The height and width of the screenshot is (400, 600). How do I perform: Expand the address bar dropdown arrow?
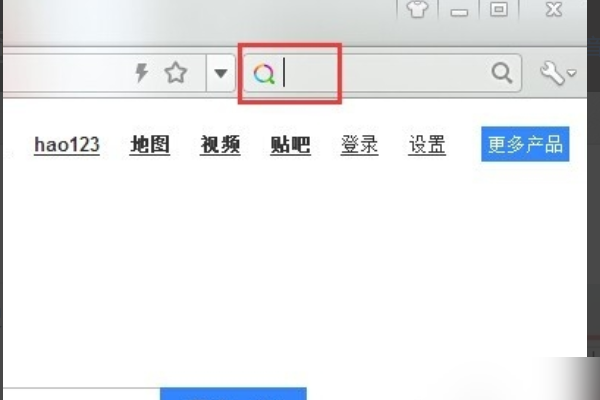point(221,73)
